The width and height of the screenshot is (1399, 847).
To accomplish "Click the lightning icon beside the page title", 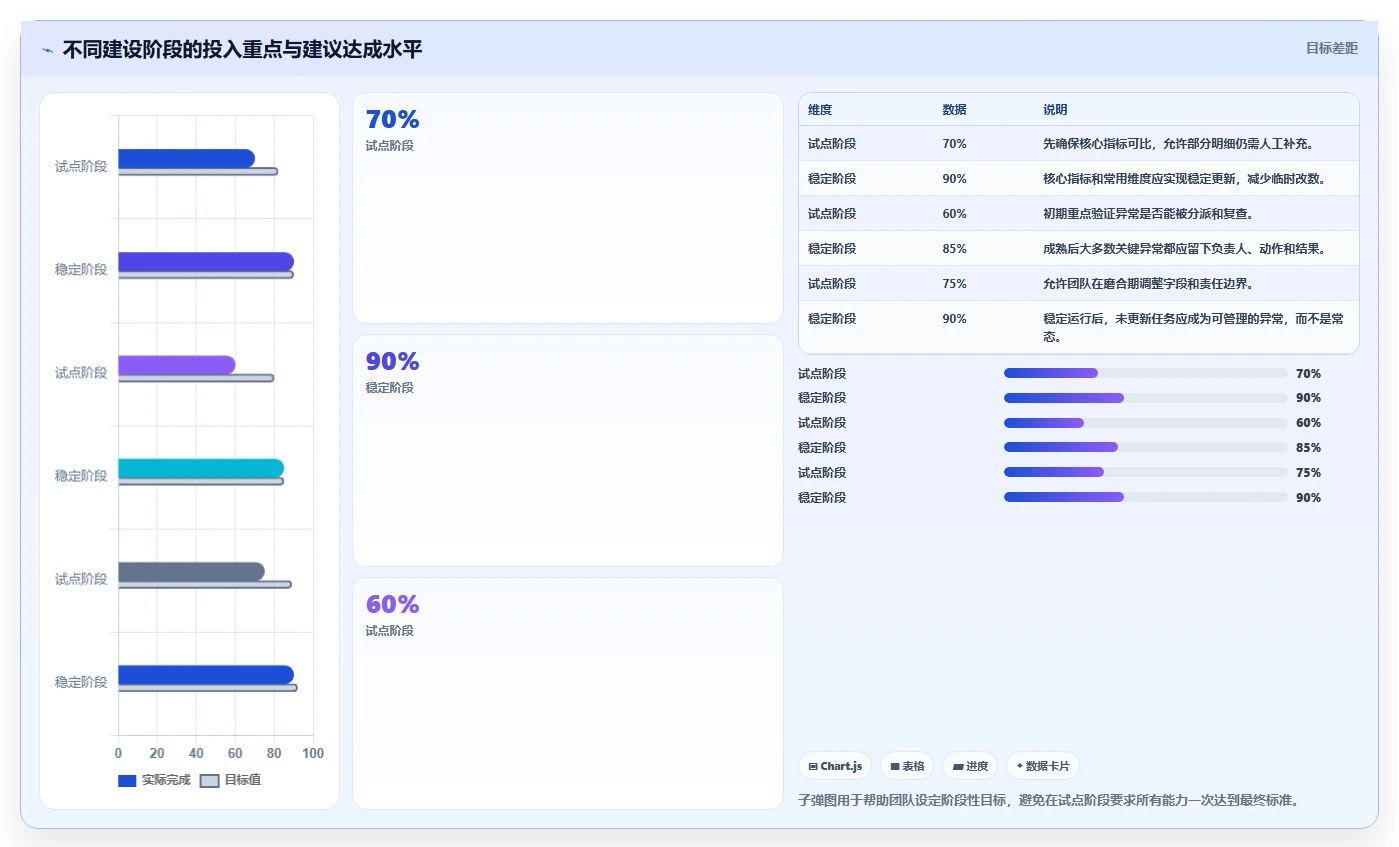I will 47,50.
